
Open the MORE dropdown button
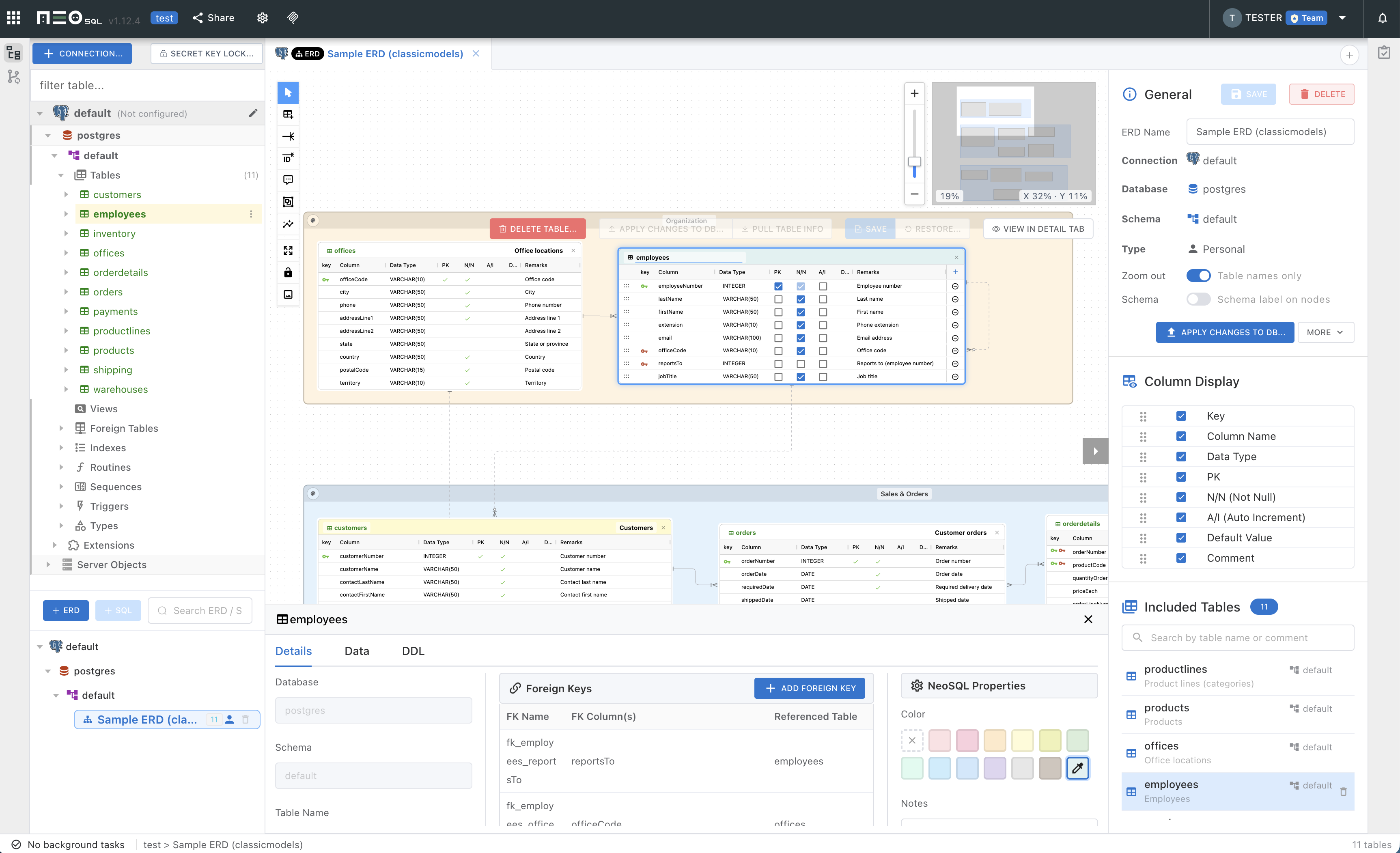[x=1325, y=332]
